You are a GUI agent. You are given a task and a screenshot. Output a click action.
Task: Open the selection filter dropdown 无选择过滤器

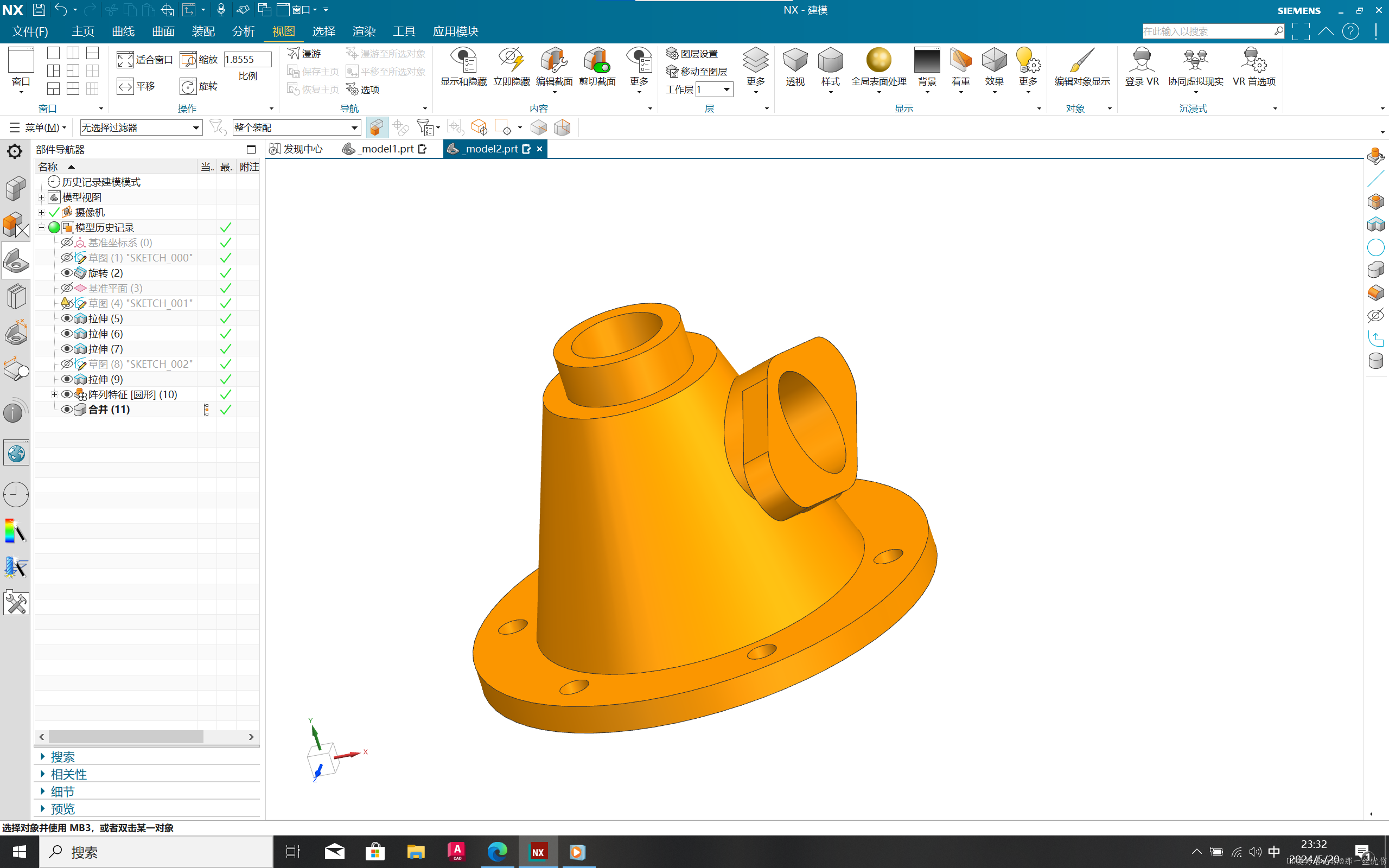point(141,127)
